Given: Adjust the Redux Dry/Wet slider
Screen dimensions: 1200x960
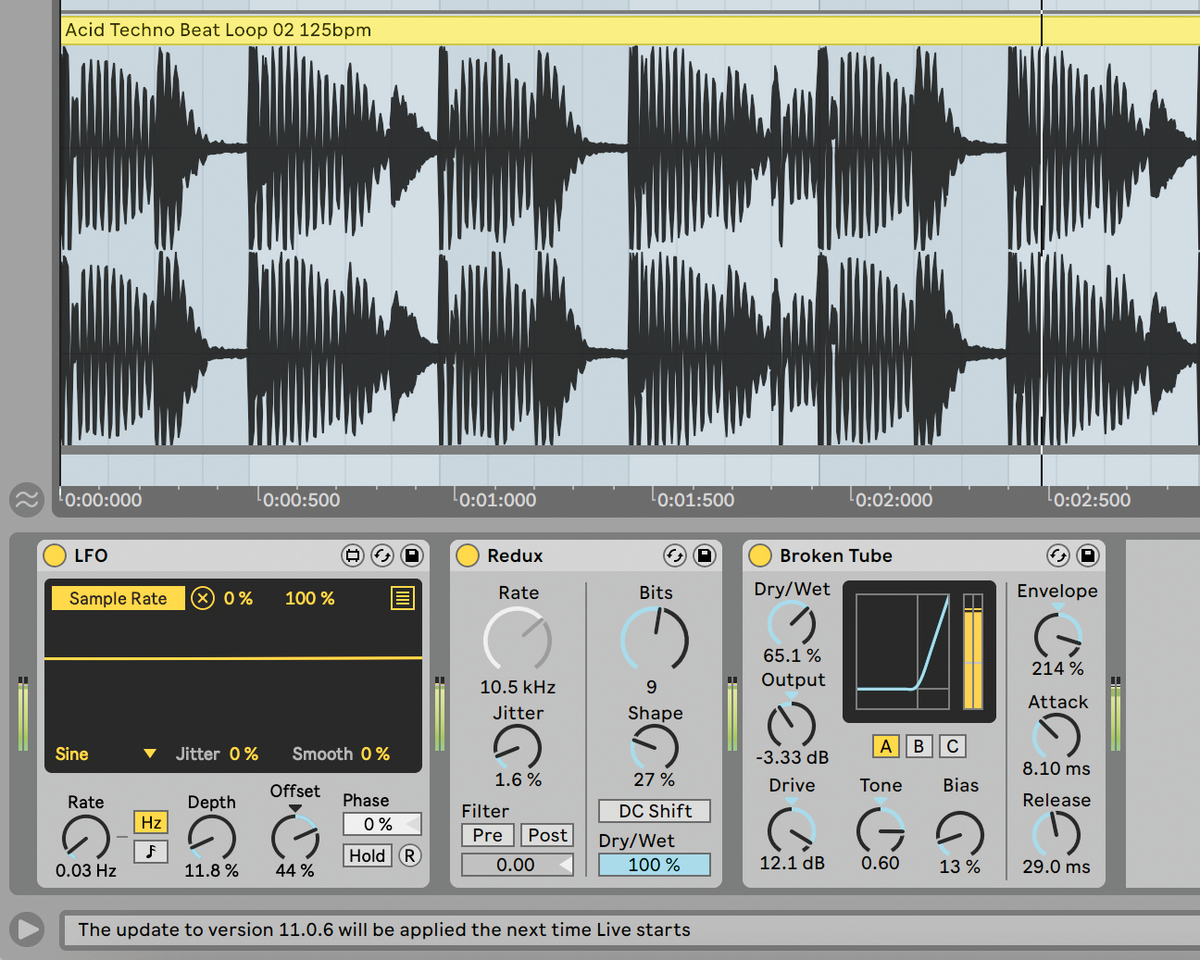Looking at the screenshot, I should pos(654,865).
